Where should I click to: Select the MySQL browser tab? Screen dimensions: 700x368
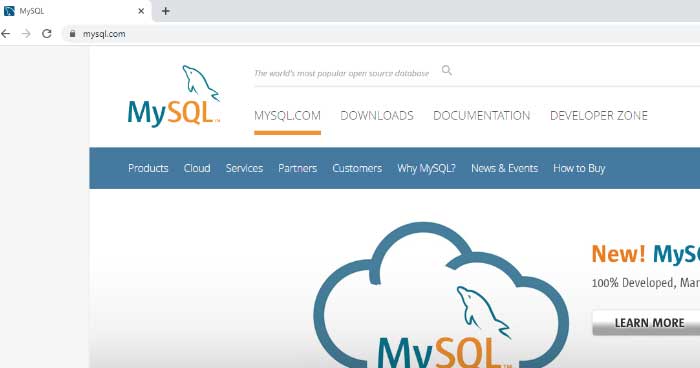pyautogui.click(x=76, y=11)
